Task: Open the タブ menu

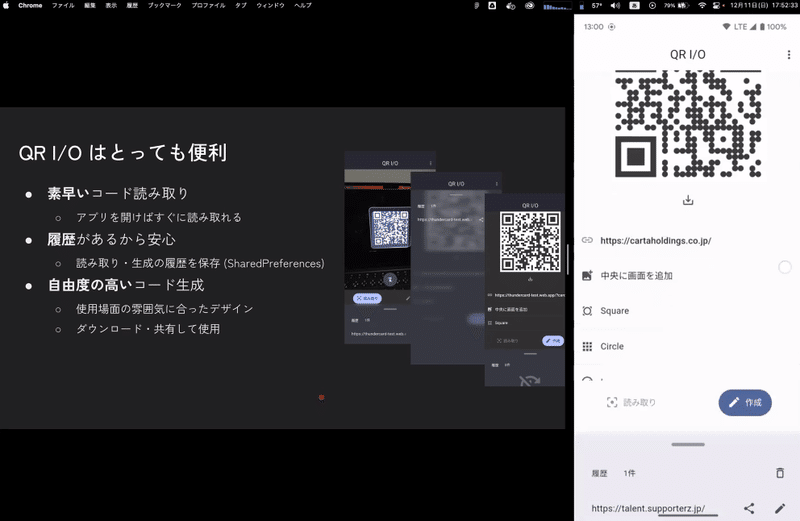Action: pos(241,5)
